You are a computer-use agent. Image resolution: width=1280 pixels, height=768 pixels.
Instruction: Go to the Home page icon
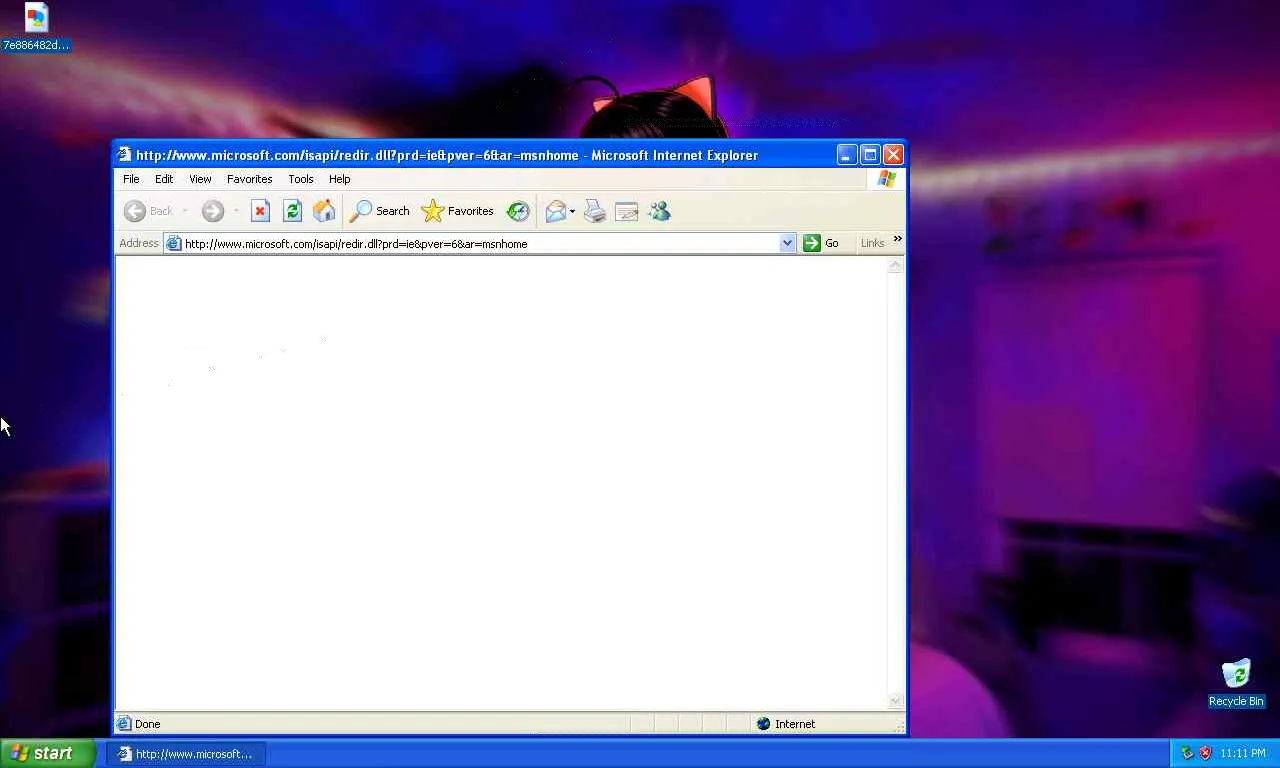click(324, 211)
